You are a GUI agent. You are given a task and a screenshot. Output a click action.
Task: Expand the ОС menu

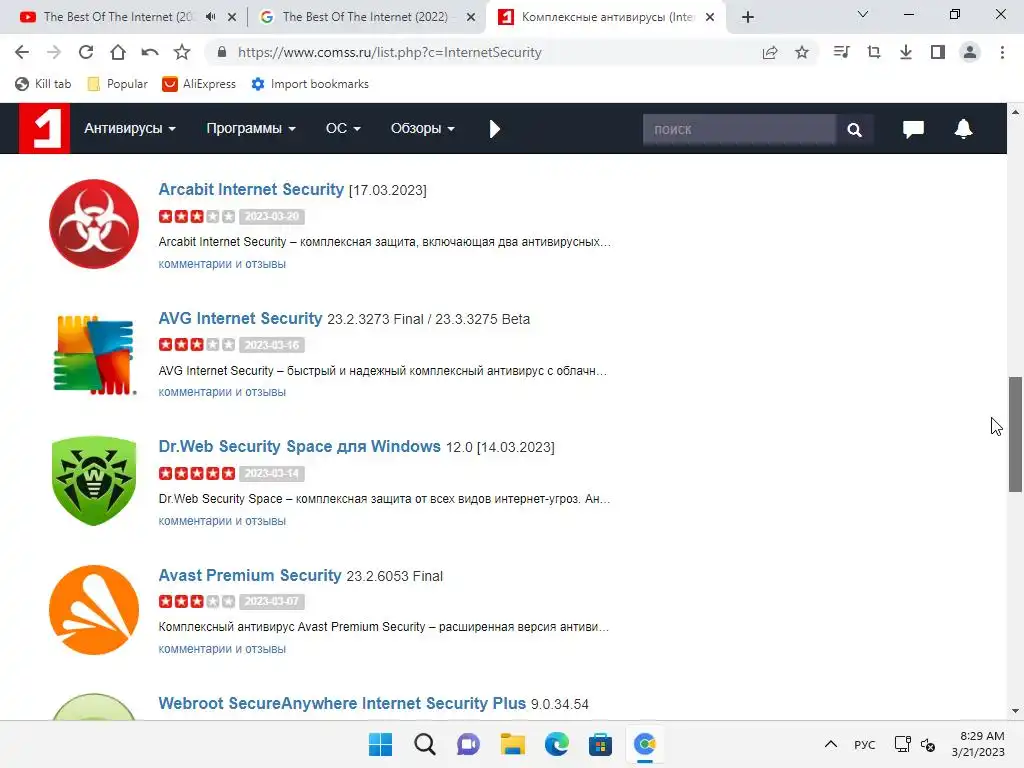[344, 129]
